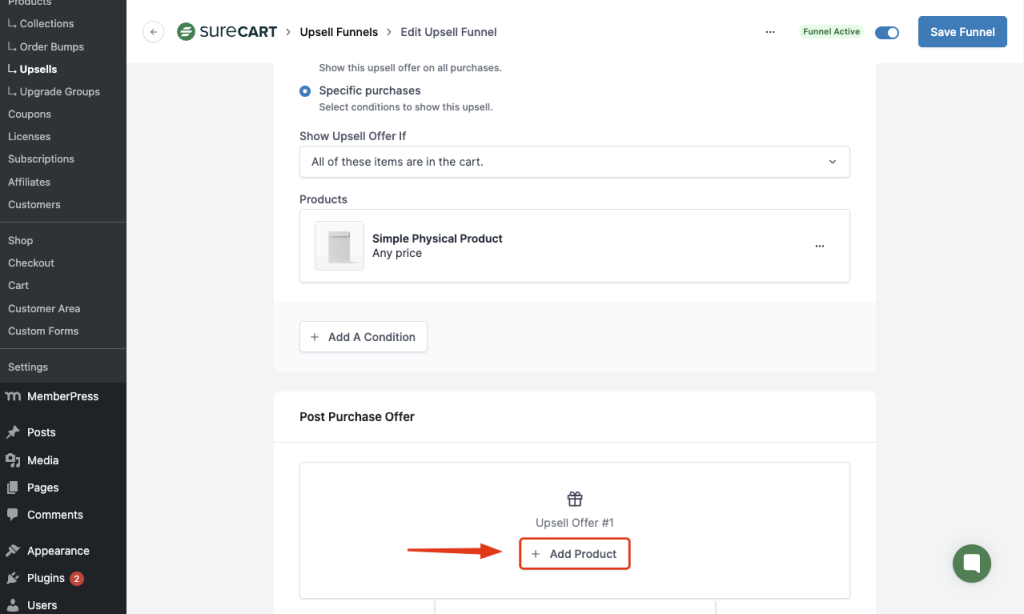Click the Save Funnel button
This screenshot has height=614, width=1024.
click(x=962, y=32)
